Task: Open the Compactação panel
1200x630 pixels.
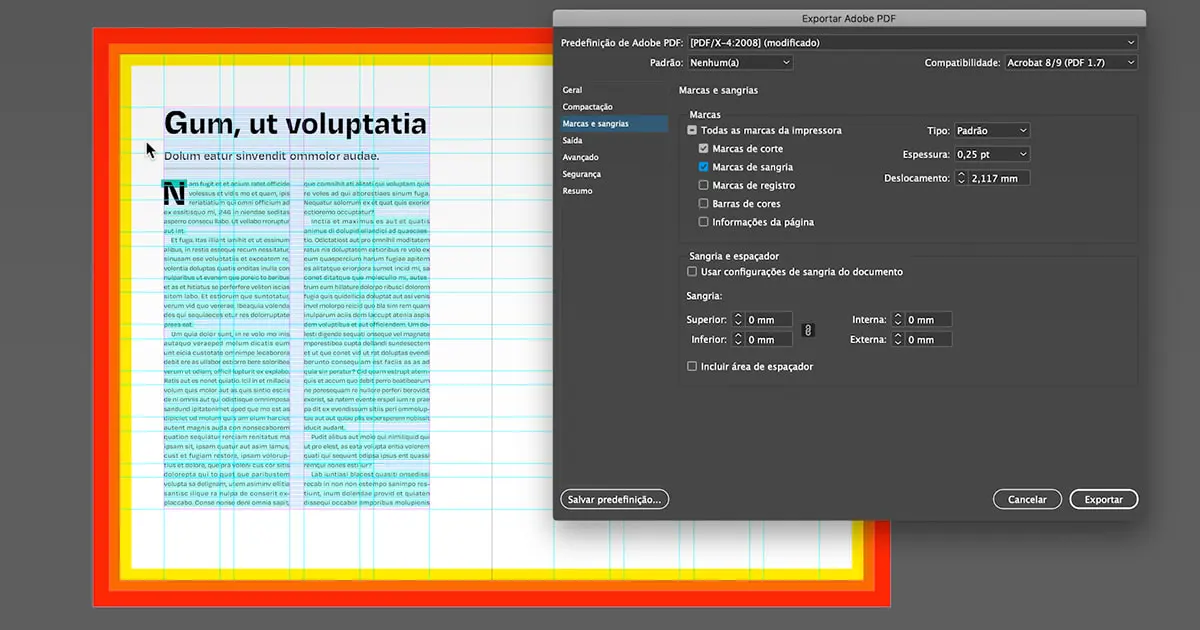Action: (586, 106)
